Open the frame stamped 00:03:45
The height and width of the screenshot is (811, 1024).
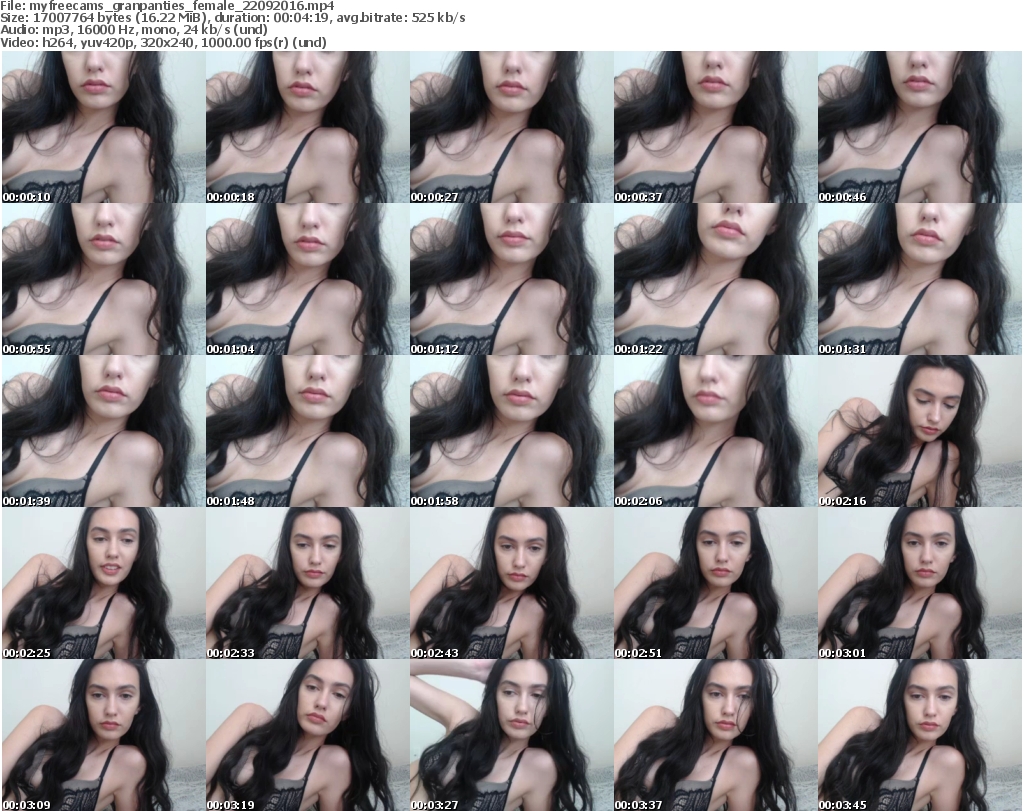click(x=920, y=735)
